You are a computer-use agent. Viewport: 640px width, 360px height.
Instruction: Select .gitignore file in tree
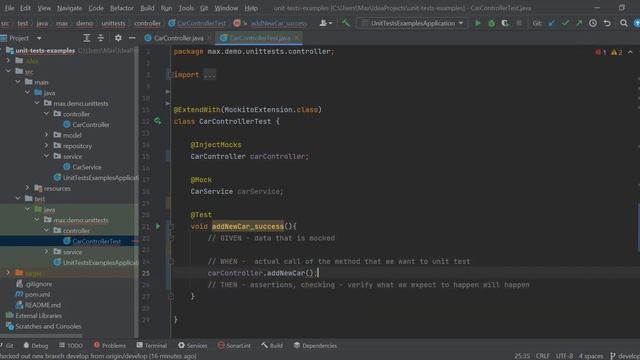tap(38, 284)
